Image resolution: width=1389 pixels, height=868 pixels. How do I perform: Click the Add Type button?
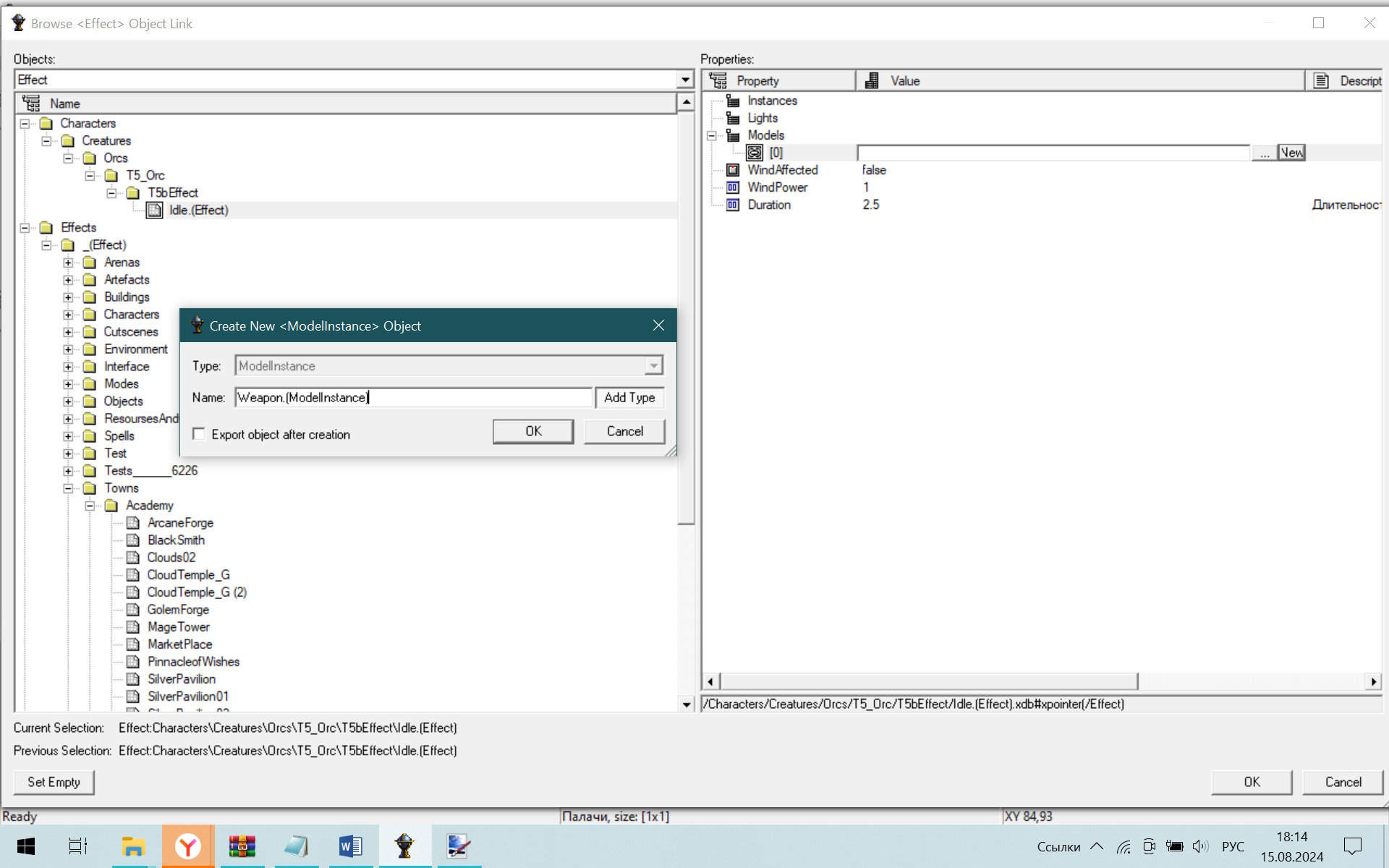click(629, 397)
